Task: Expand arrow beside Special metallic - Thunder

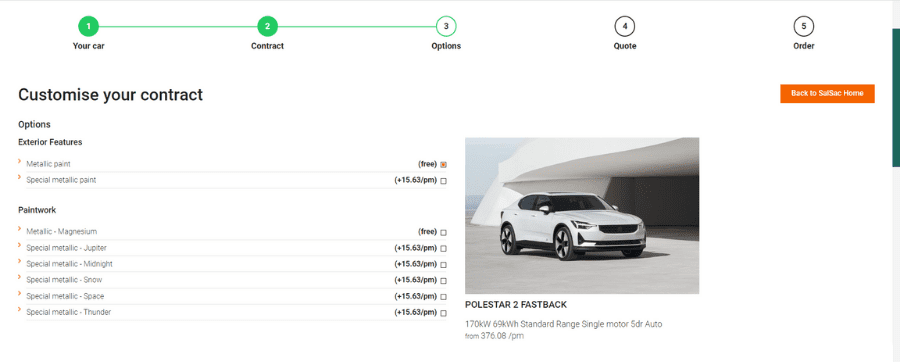Action: 20,309
